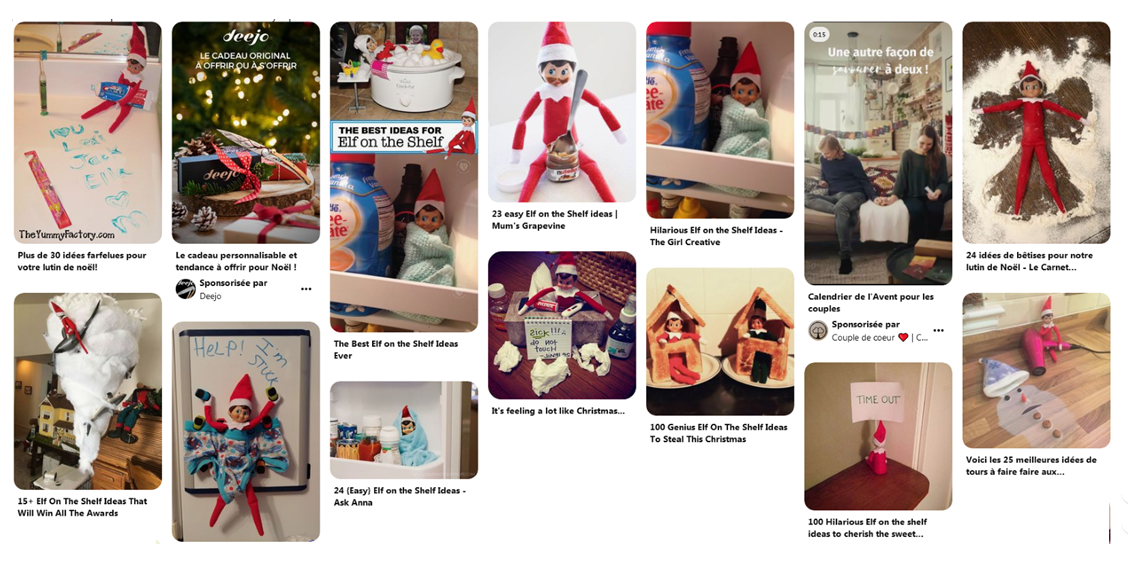Open the melted snowman hairdryer elf pin
Viewport: 1128px width, 564px height.
pyautogui.click(x=1036, y=370)
